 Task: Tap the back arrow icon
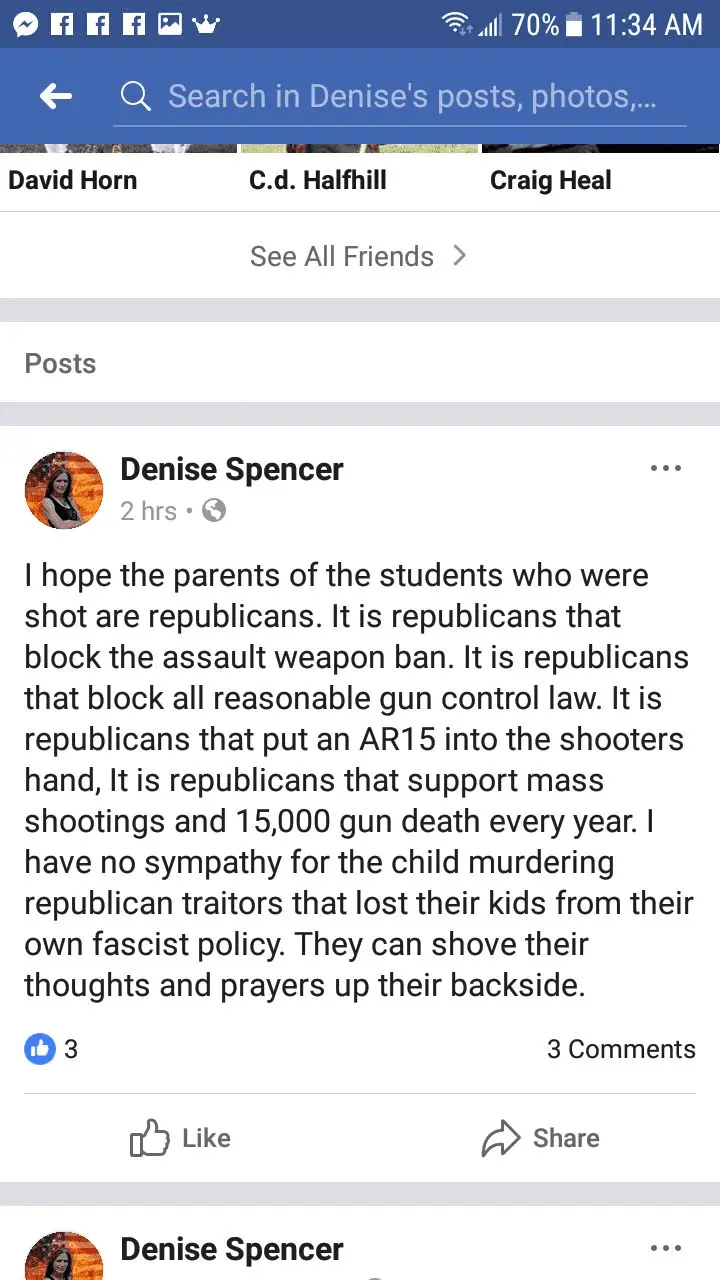click(x=56, y=96)
